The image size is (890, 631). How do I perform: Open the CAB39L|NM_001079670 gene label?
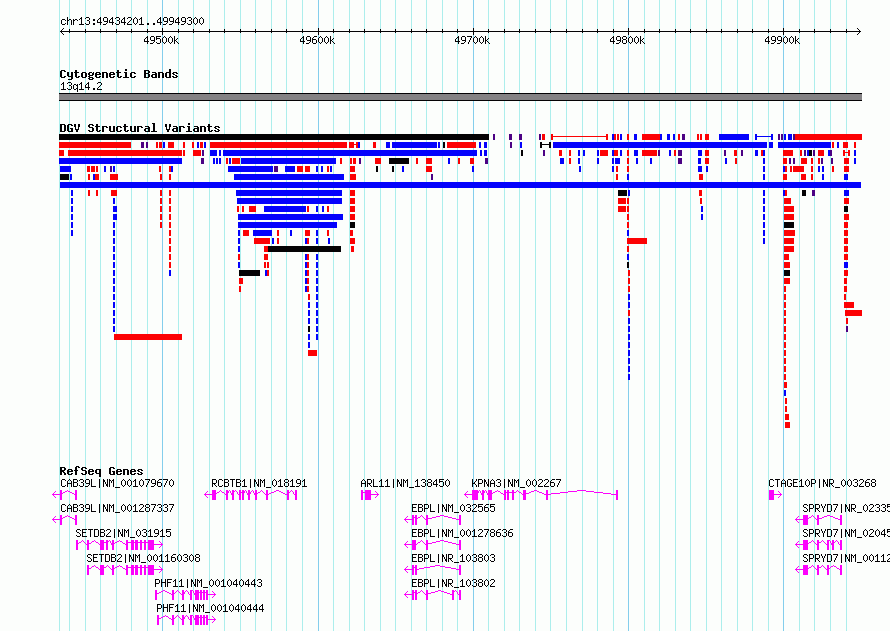(x=117, y=483)
